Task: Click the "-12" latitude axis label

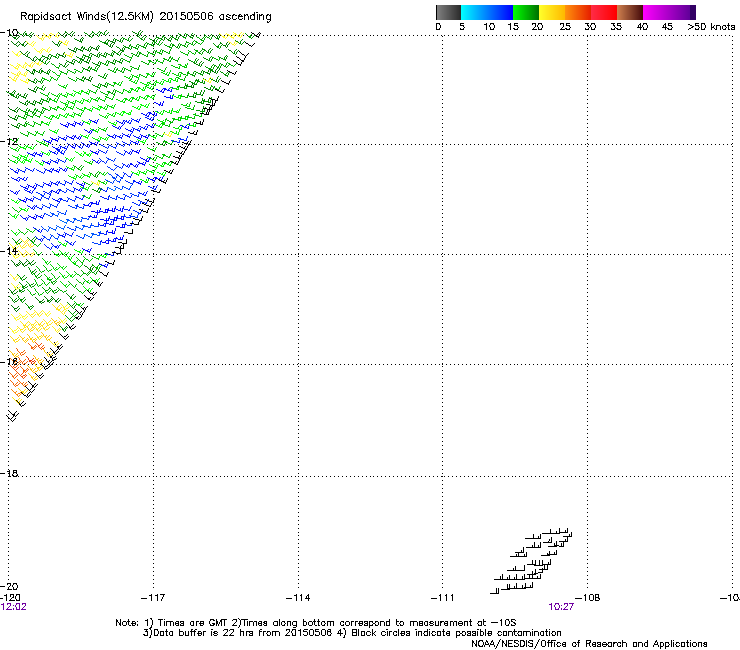Action: [9, 142]
